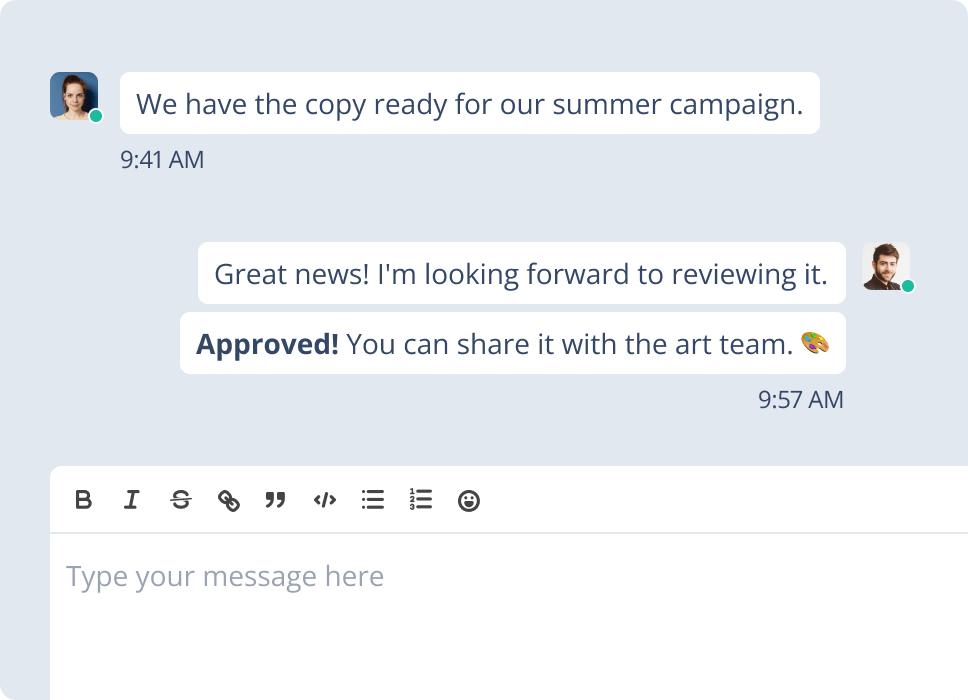Click the man's green online status dot
Screen dimensions: 968x700
point(908,286)
